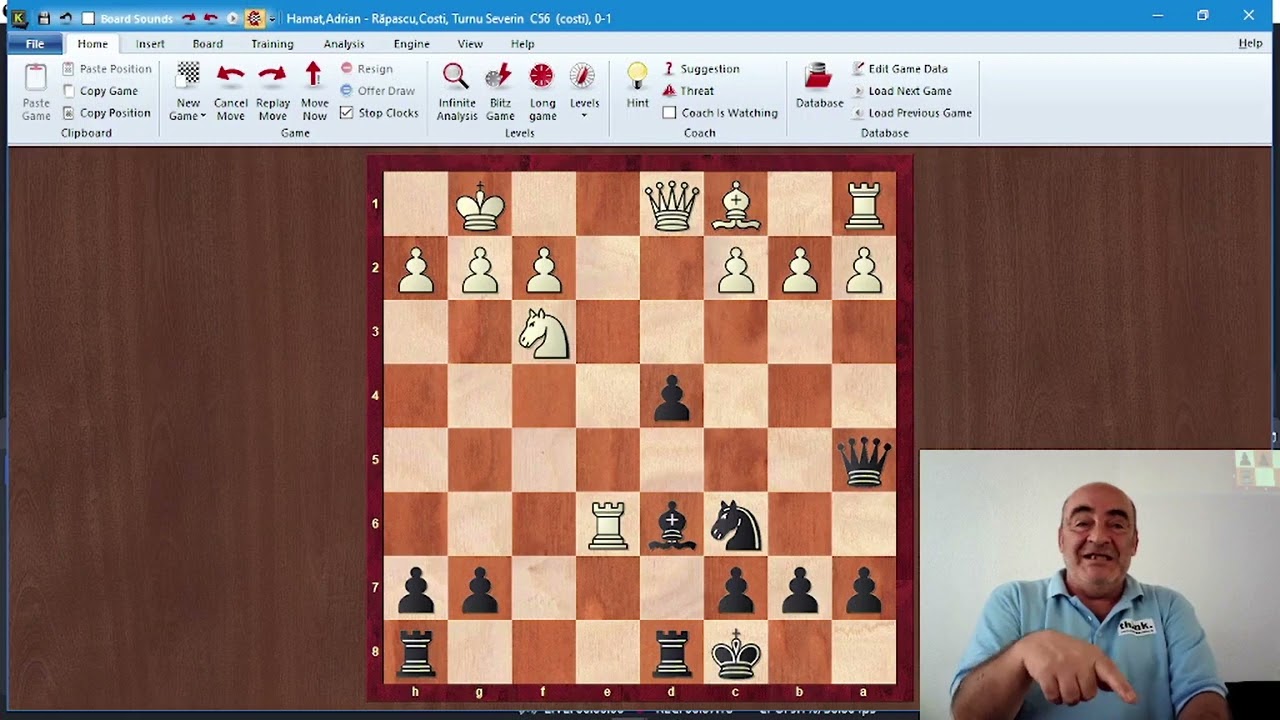
Task: Click the black rook on h8
Action: coord(416,653)
